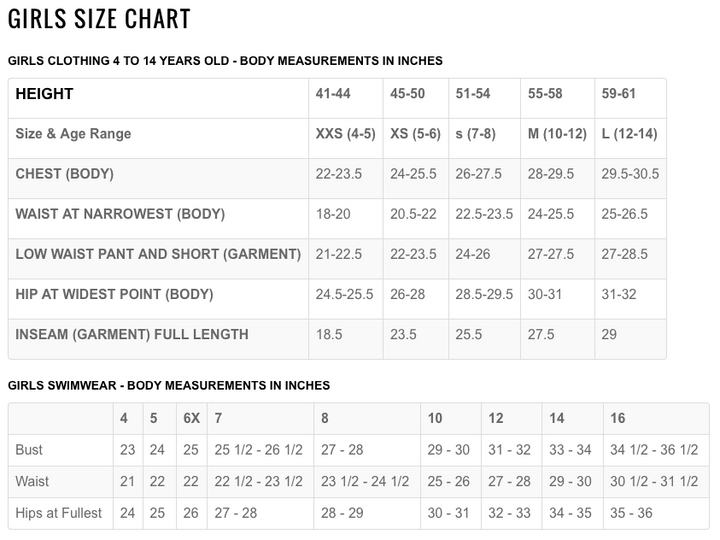Viewport: 720px width, 540px height.
Task: Click the 59-61 height cell
Action: tap(619, 94)
